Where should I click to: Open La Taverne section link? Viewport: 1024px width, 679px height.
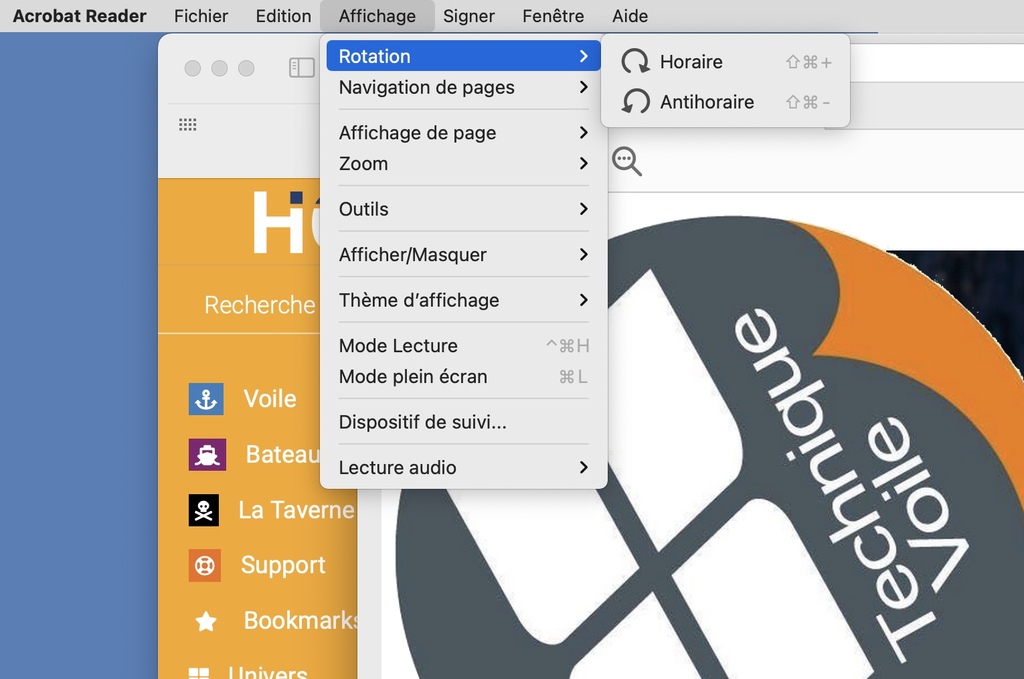click(296, 510)
